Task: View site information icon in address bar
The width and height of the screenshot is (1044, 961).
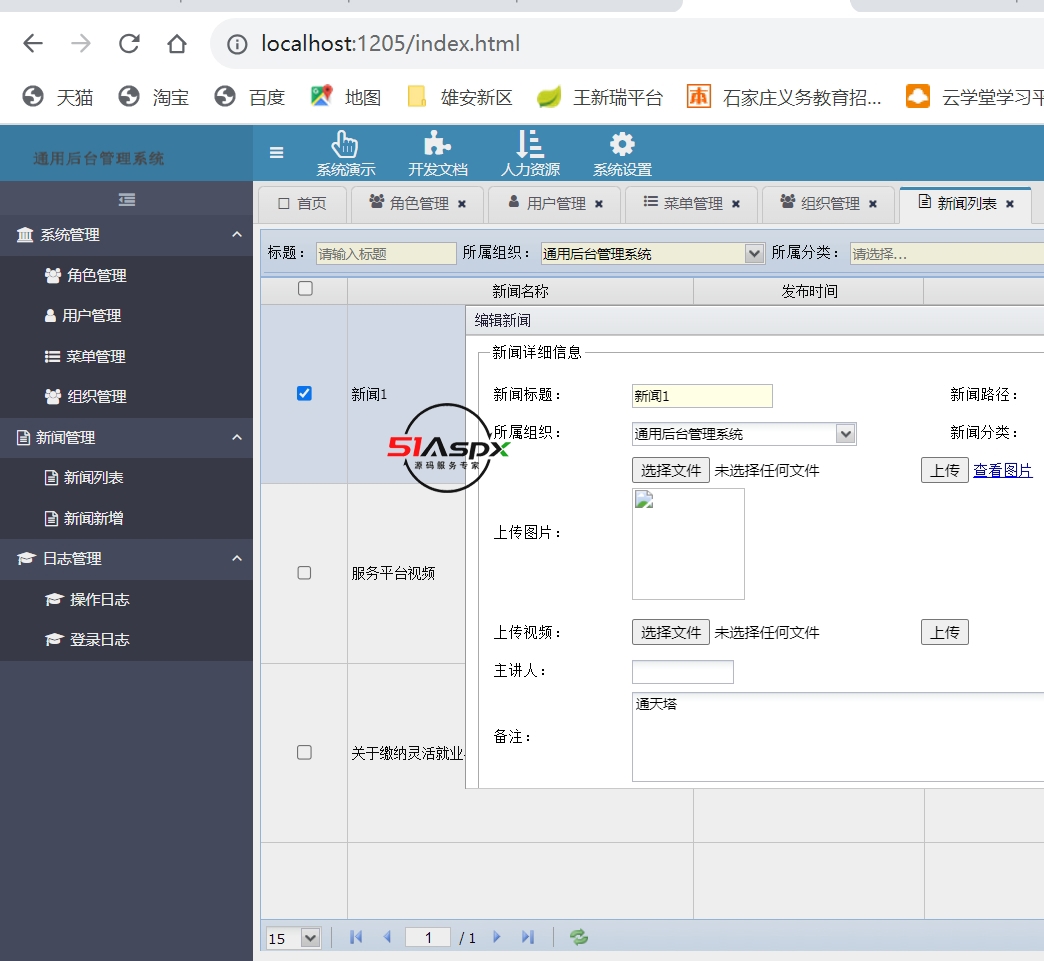Action: (x=237, y=45)
